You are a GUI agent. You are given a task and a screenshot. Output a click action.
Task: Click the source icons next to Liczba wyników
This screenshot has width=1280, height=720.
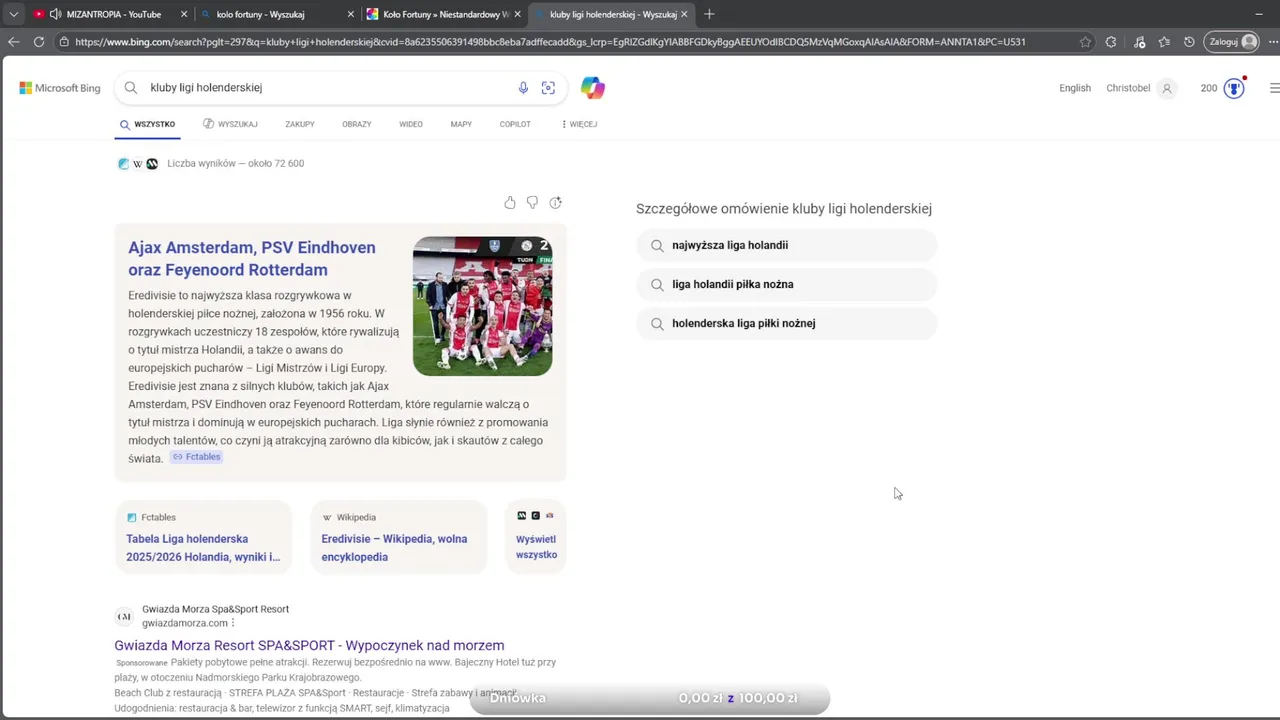[x=138, y=163]
